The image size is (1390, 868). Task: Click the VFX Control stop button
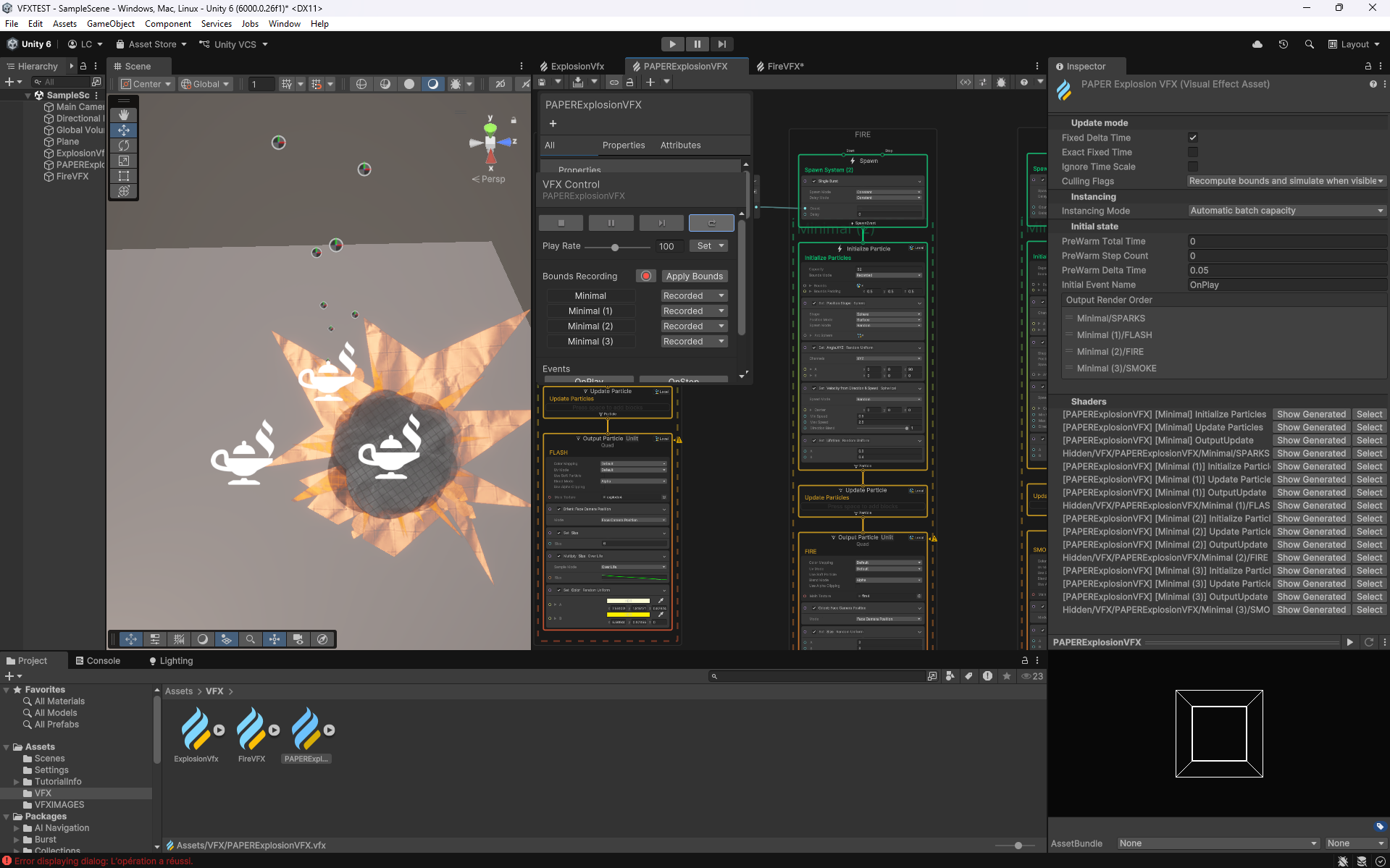click(561, 223)
